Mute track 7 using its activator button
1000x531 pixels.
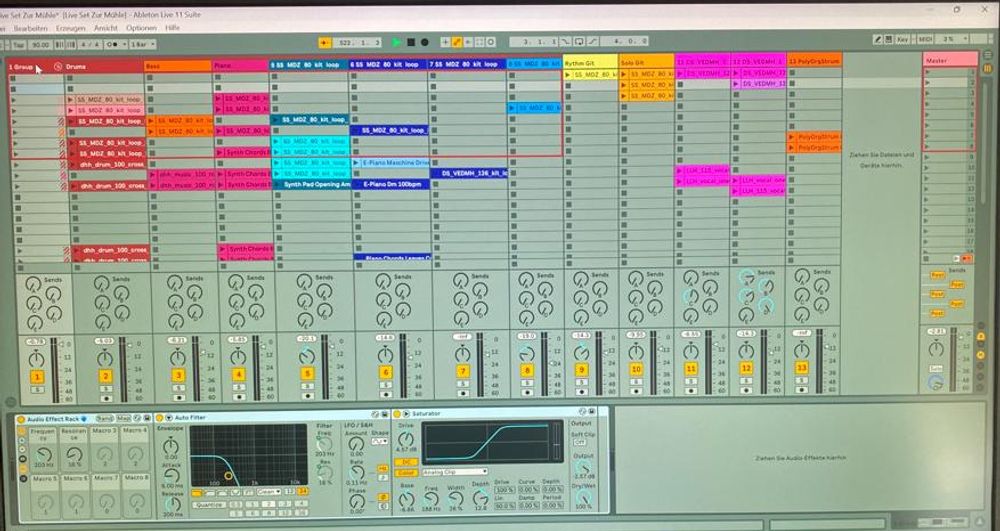click(x=461, y=372)
